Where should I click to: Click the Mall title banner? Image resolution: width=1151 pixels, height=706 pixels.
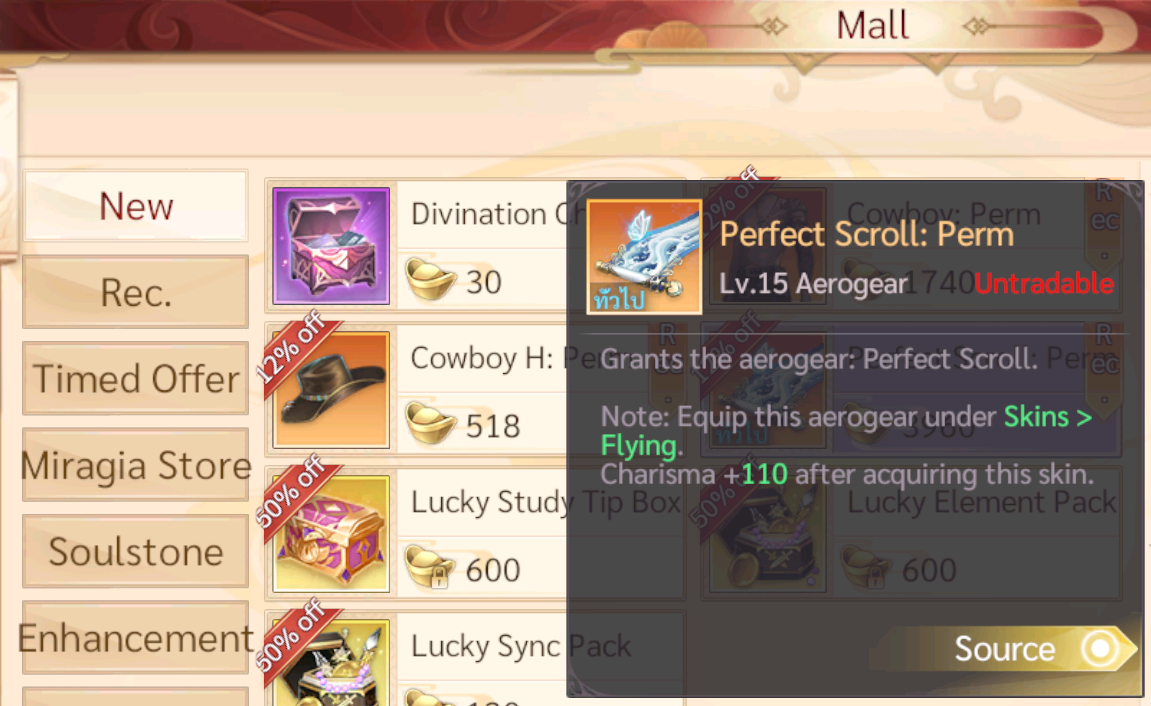click(873, 26)
